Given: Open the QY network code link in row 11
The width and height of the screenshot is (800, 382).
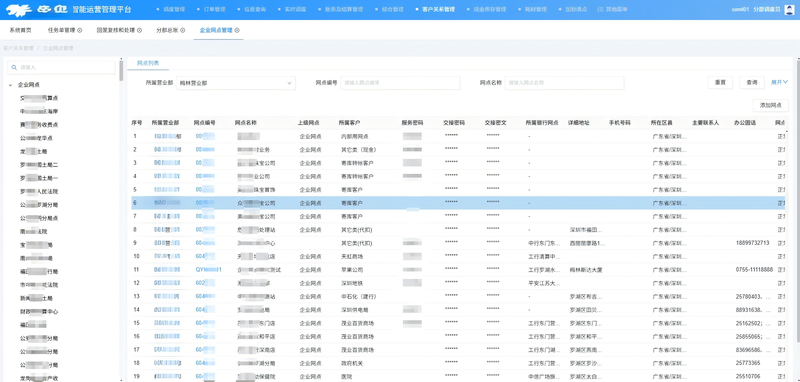Looking at the screenshot, I should (208, 269).
